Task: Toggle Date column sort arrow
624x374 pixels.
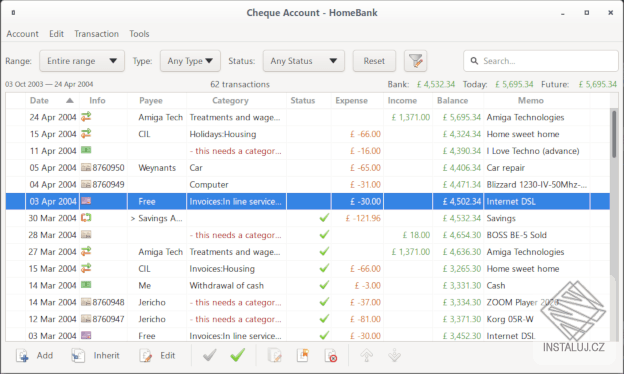Action: pos(70,101)
